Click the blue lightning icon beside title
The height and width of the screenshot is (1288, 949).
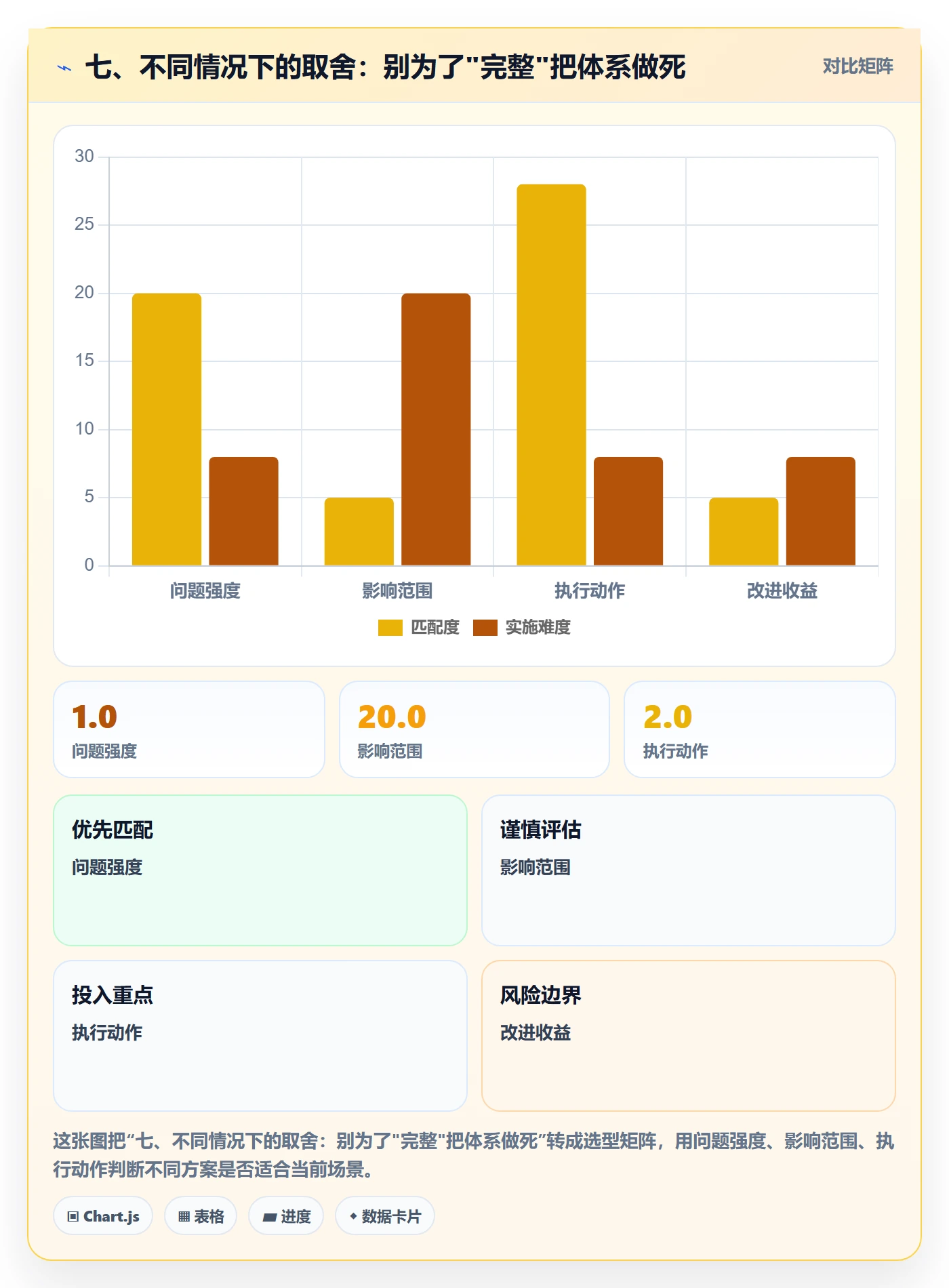[x=64, y=68]
